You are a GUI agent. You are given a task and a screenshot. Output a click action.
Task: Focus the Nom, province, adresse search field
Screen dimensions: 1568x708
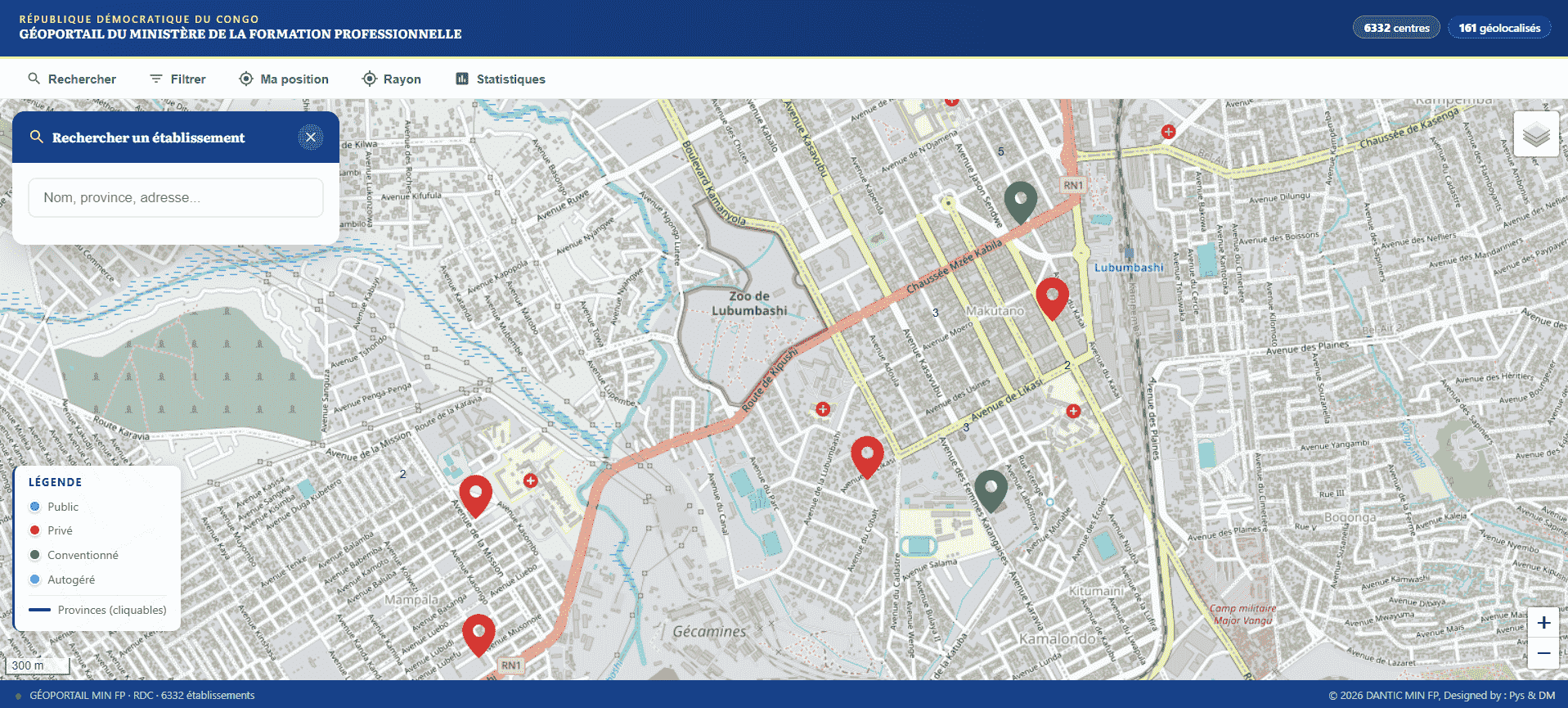pyautogui.click(x=176, y=198)
